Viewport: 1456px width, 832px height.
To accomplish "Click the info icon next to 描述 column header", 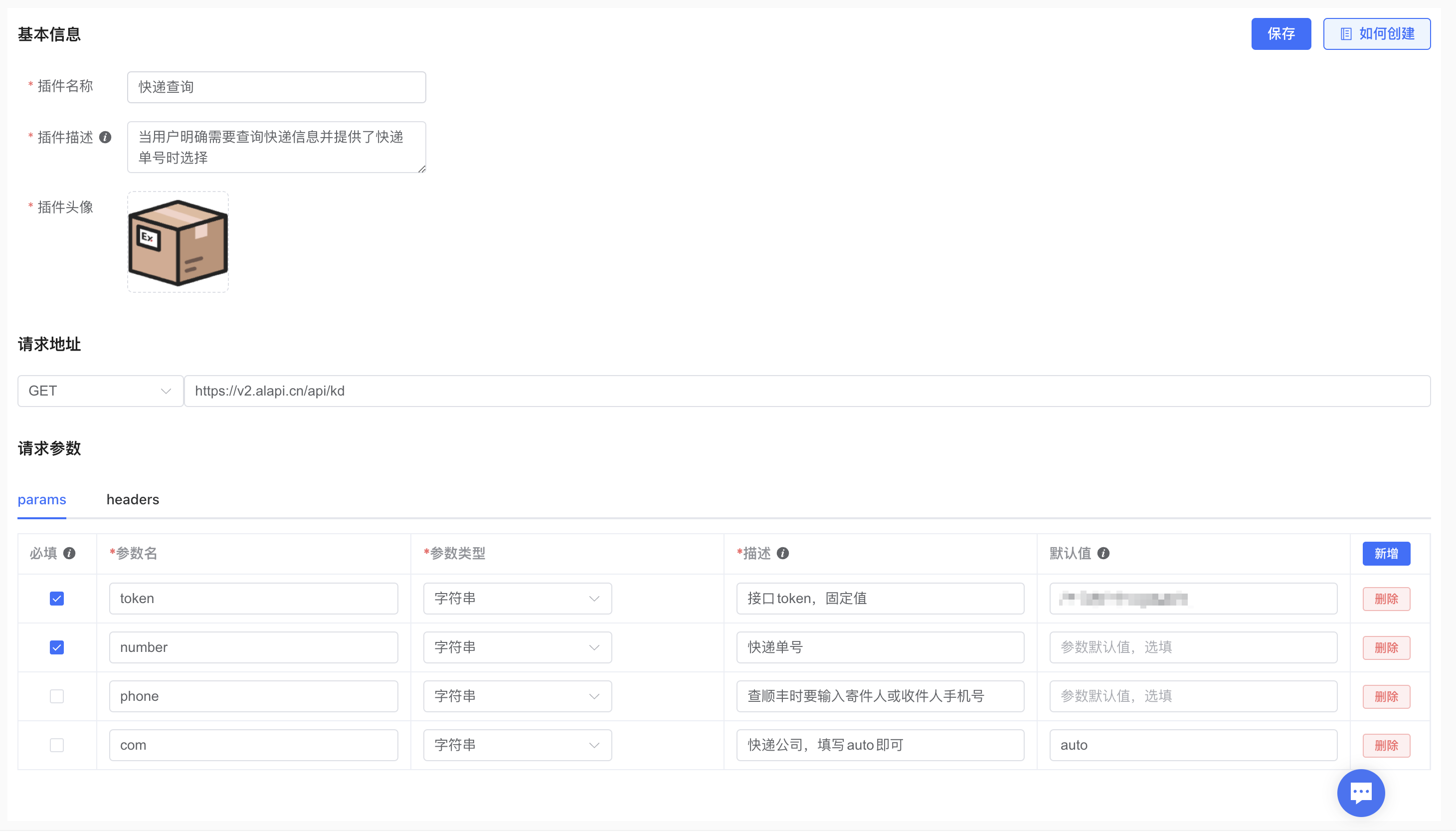I will (x=782, y=553).
